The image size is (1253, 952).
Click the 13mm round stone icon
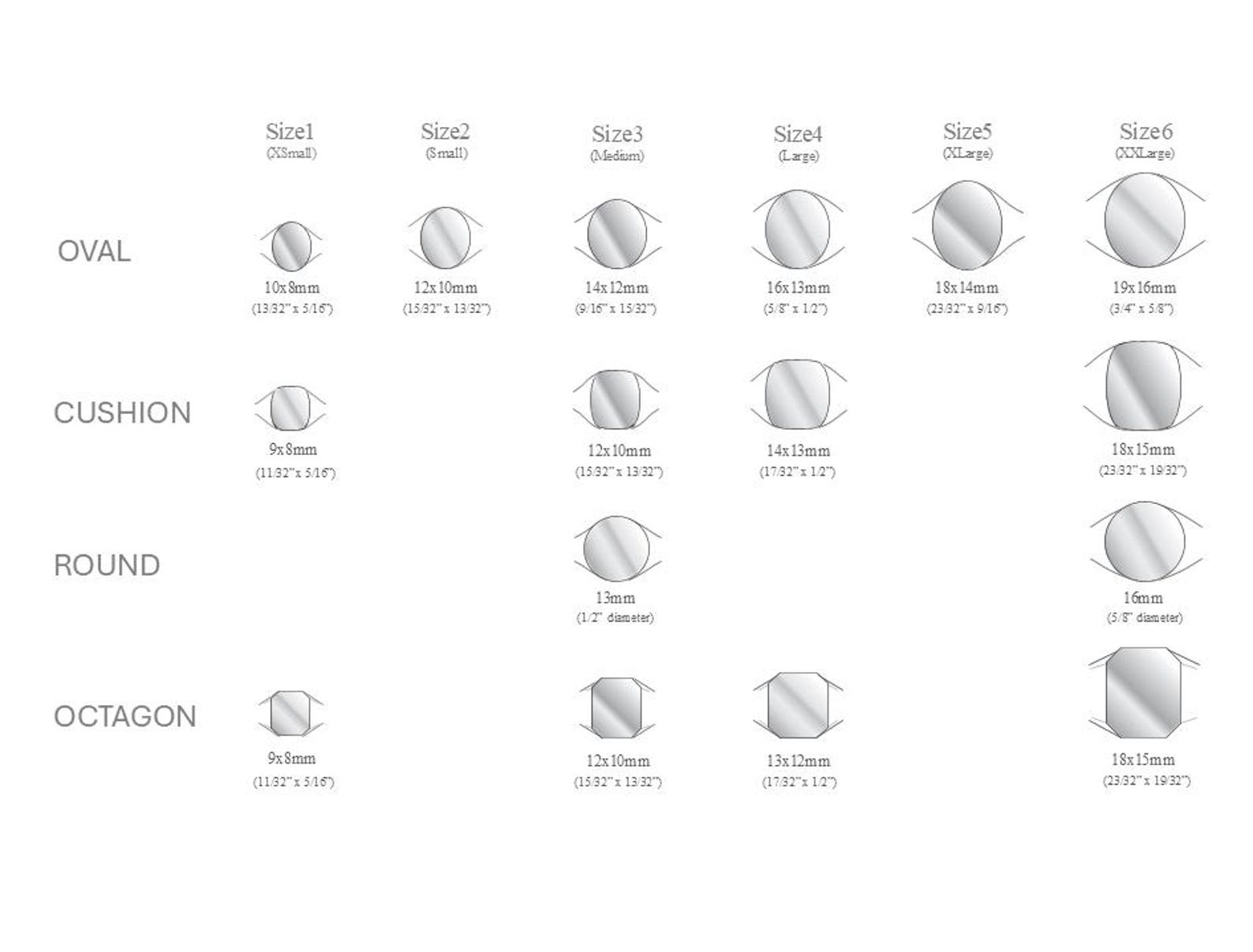[616, 549]
